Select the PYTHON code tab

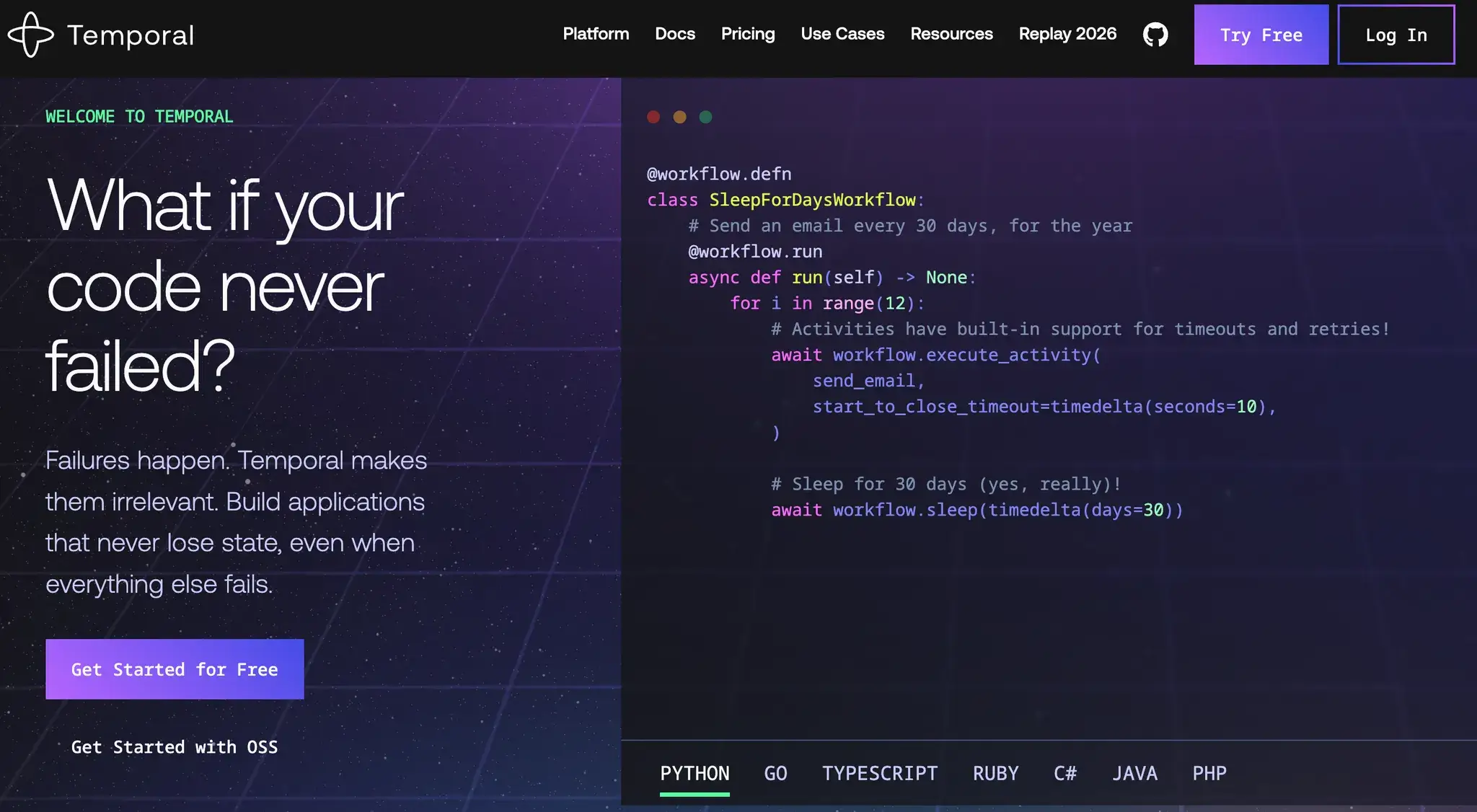pos(695,773)
